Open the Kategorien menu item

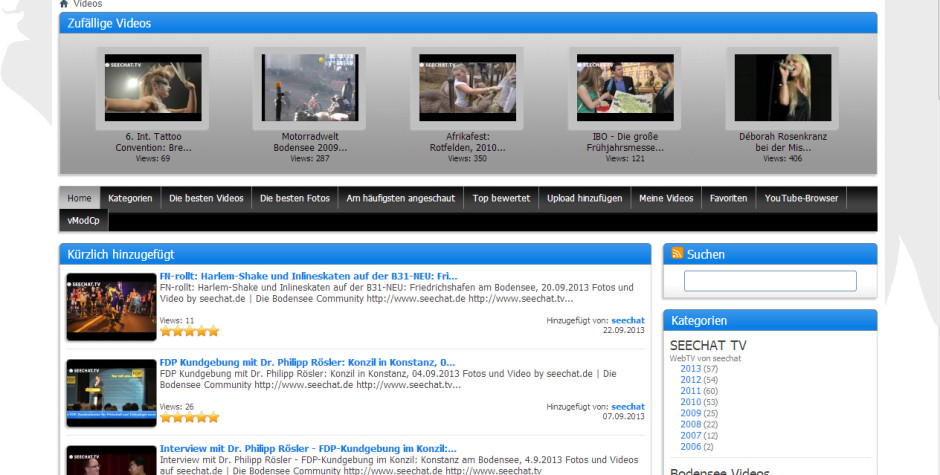point(130,198)
